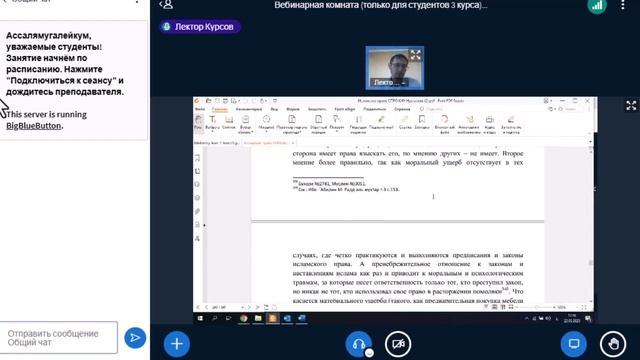Screen dimensions: 640x360
Task: Switch to the Защитить ribbon tab
Action: (317, 109)
